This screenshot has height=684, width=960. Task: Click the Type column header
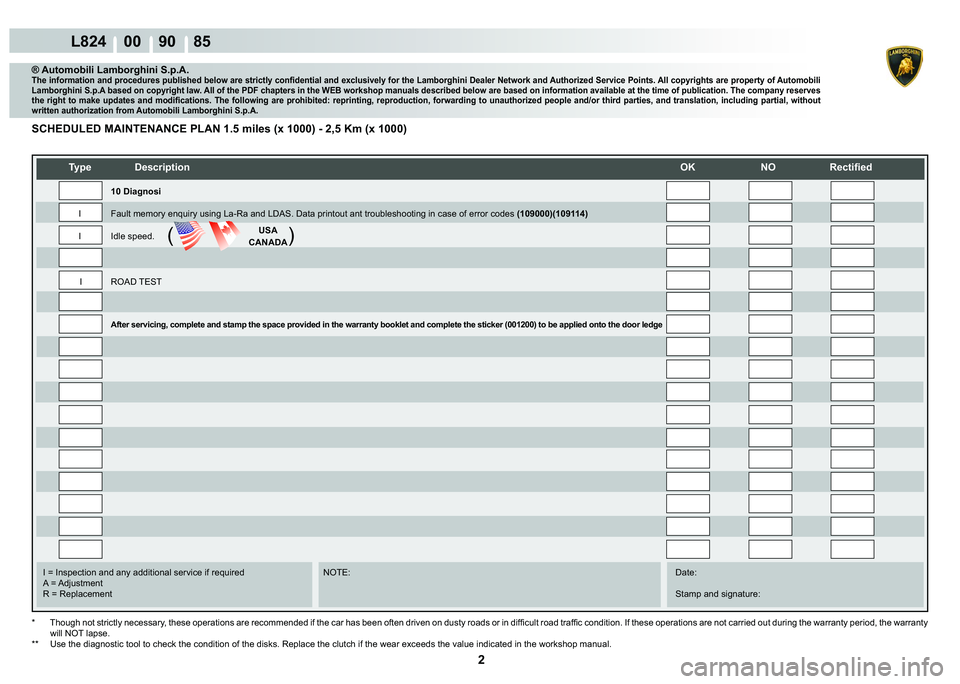click(x=80, y=167)
